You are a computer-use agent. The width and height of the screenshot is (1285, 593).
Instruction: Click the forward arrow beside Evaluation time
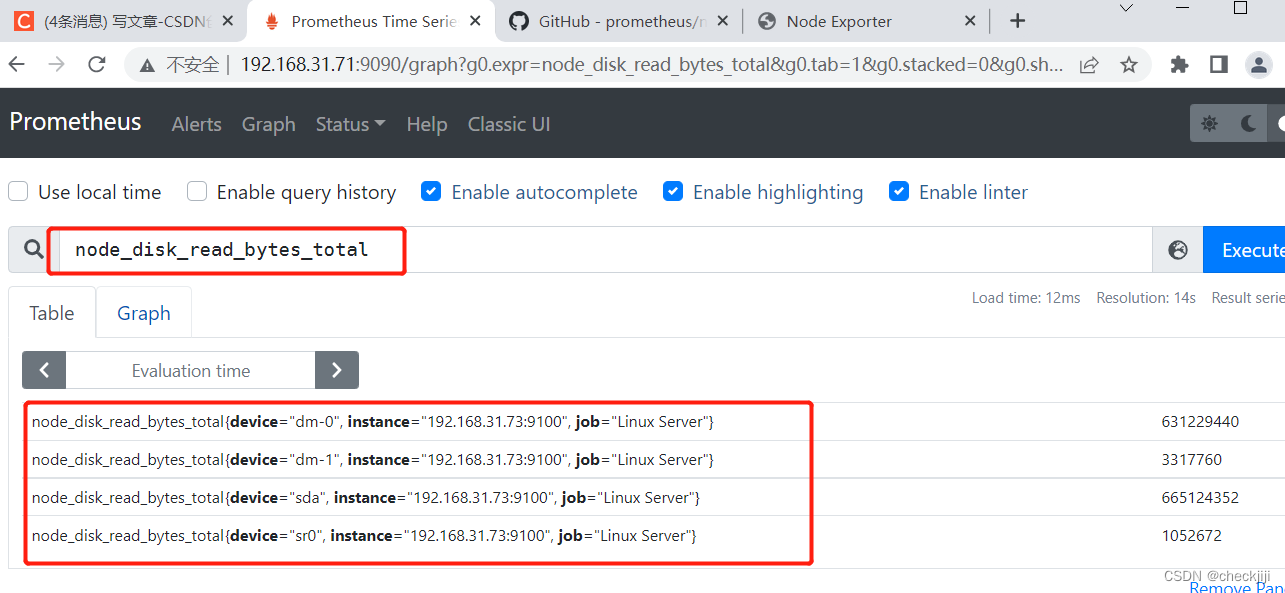pos(337,369)
